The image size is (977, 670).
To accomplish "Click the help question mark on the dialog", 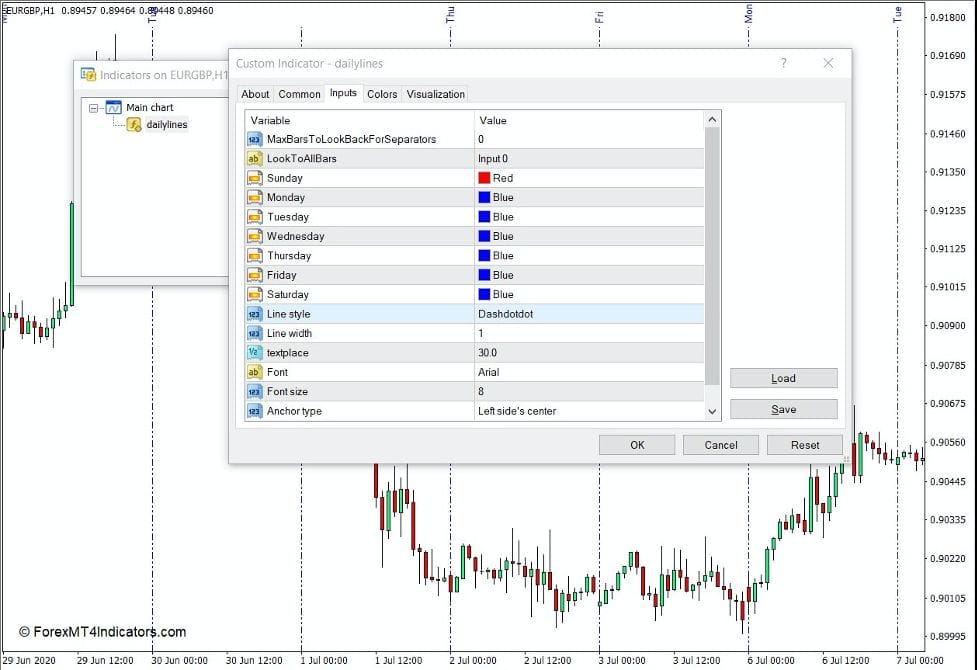I will (x=784, y=63).
